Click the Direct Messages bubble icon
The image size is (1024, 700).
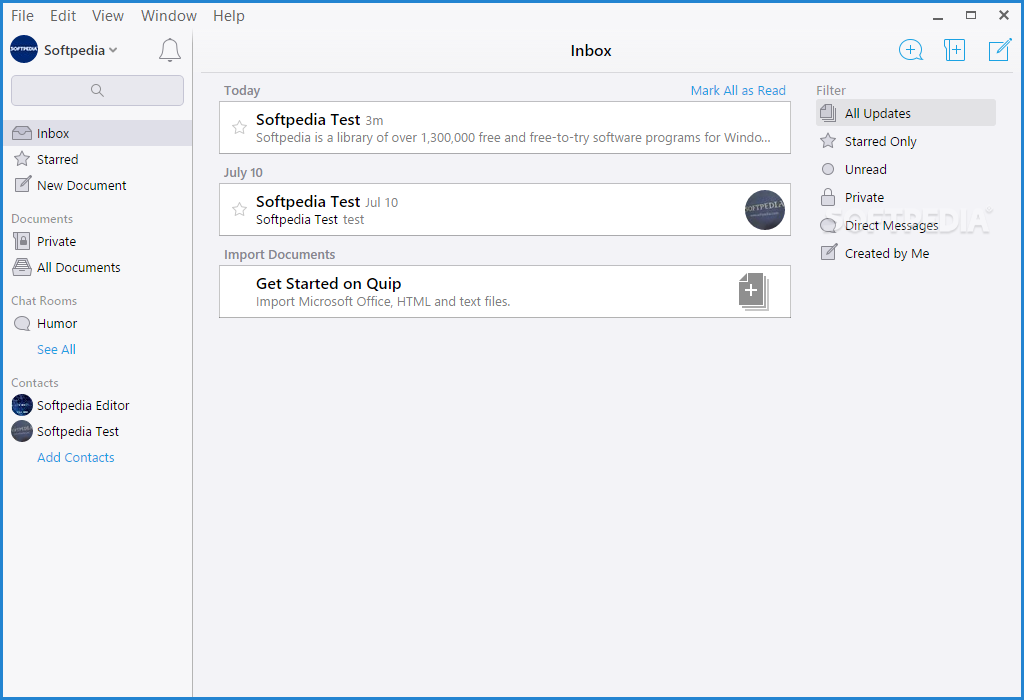click(828, 225)
